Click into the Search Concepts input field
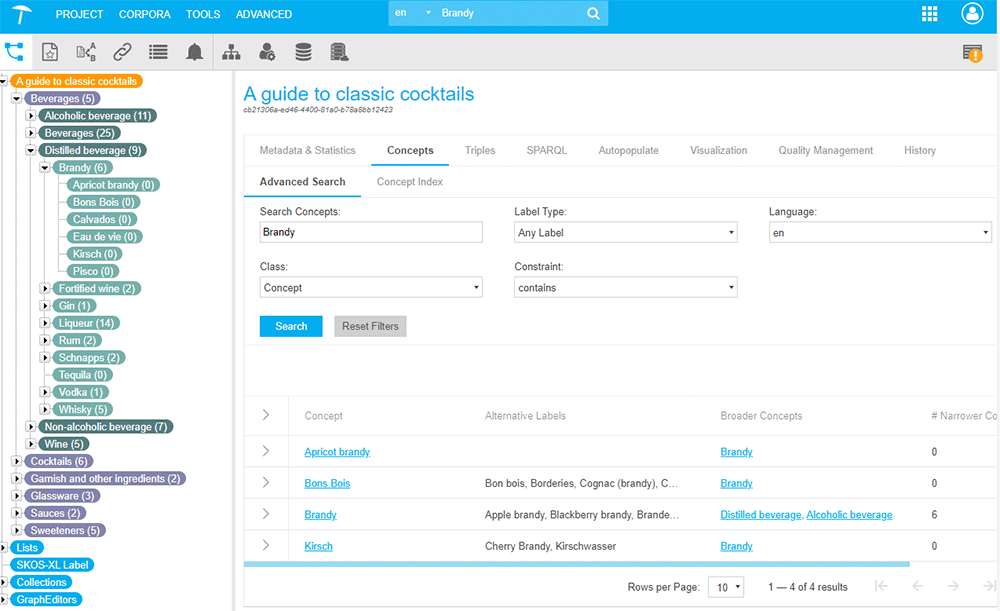Image resolution: width=1000 pixels, height=611 pixels. (370, 233)
